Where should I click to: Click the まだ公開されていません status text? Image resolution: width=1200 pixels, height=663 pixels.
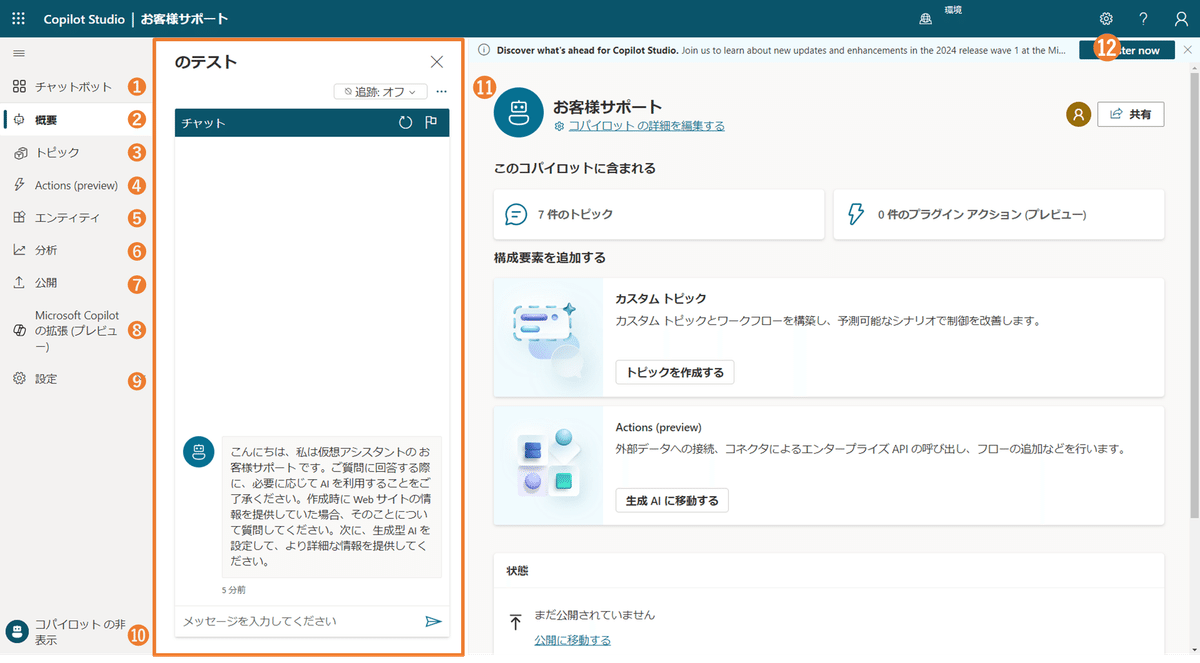point(594,615)
